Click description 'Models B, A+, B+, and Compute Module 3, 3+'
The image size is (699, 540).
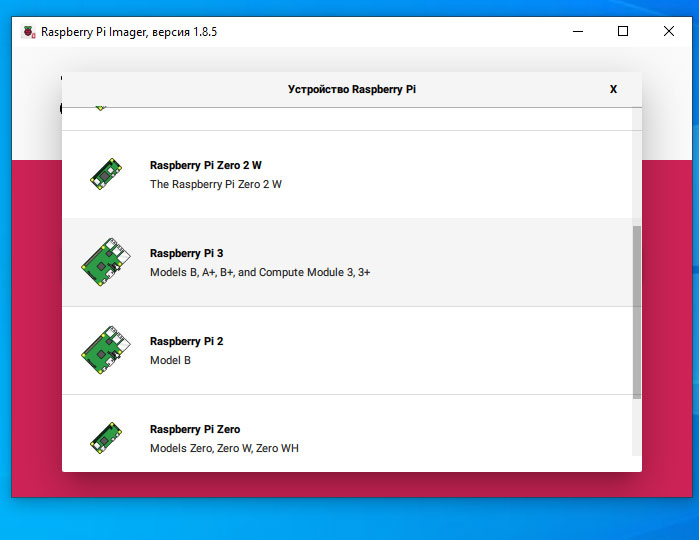tap(260, 272)
